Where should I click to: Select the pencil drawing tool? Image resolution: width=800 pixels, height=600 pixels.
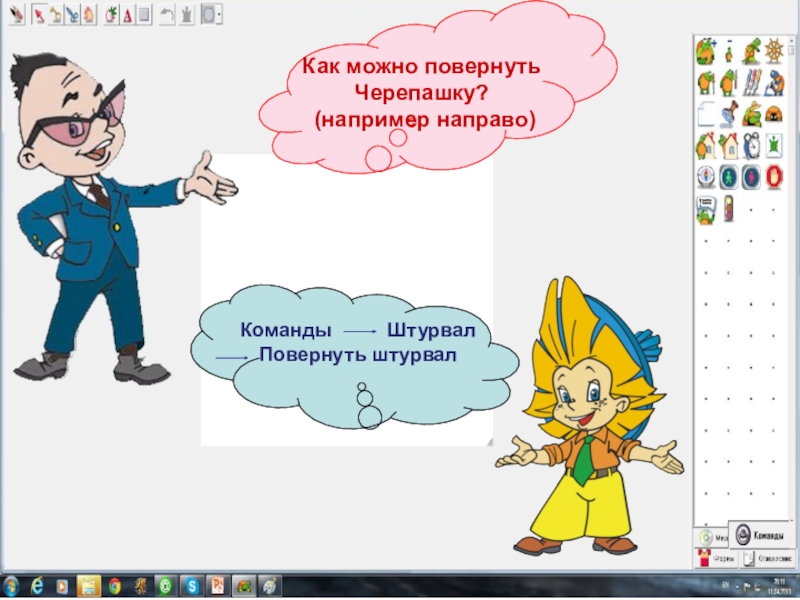click(x=17, y=15)
